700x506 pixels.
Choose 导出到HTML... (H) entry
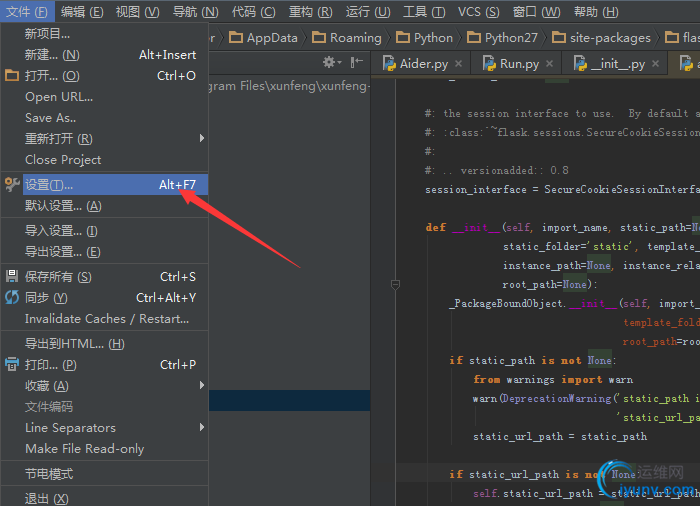104,343
